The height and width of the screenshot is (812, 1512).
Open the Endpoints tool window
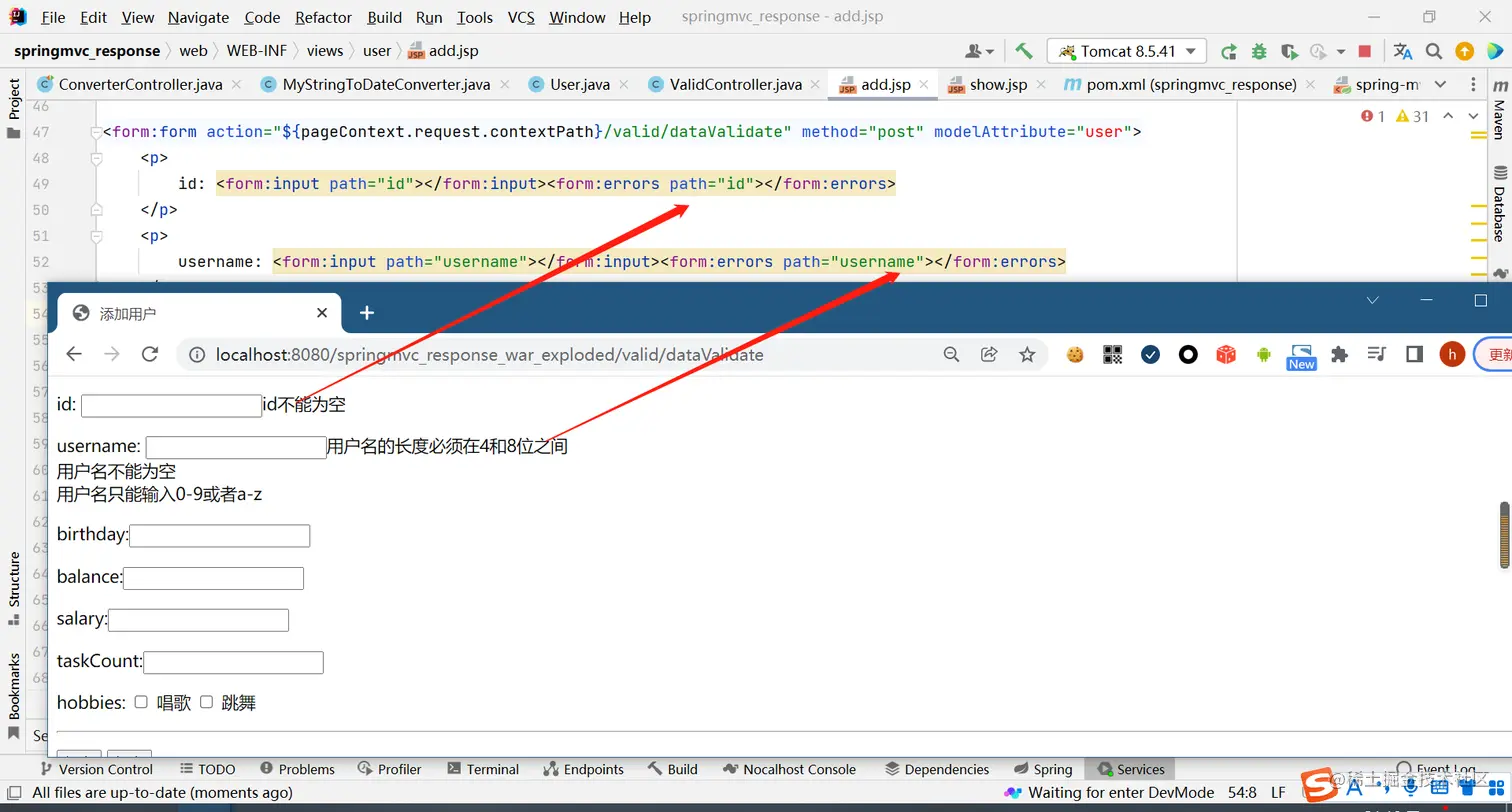tap(583, 769)
